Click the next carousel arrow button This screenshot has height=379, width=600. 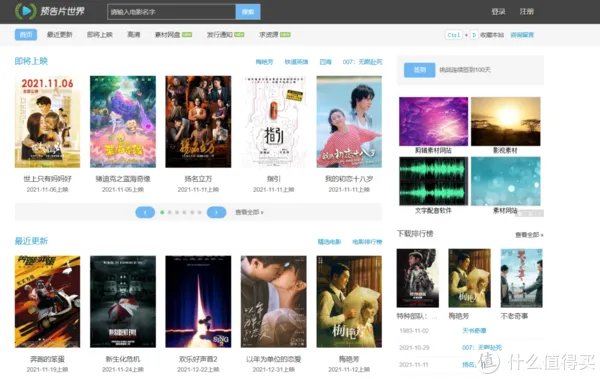[217, 212]
